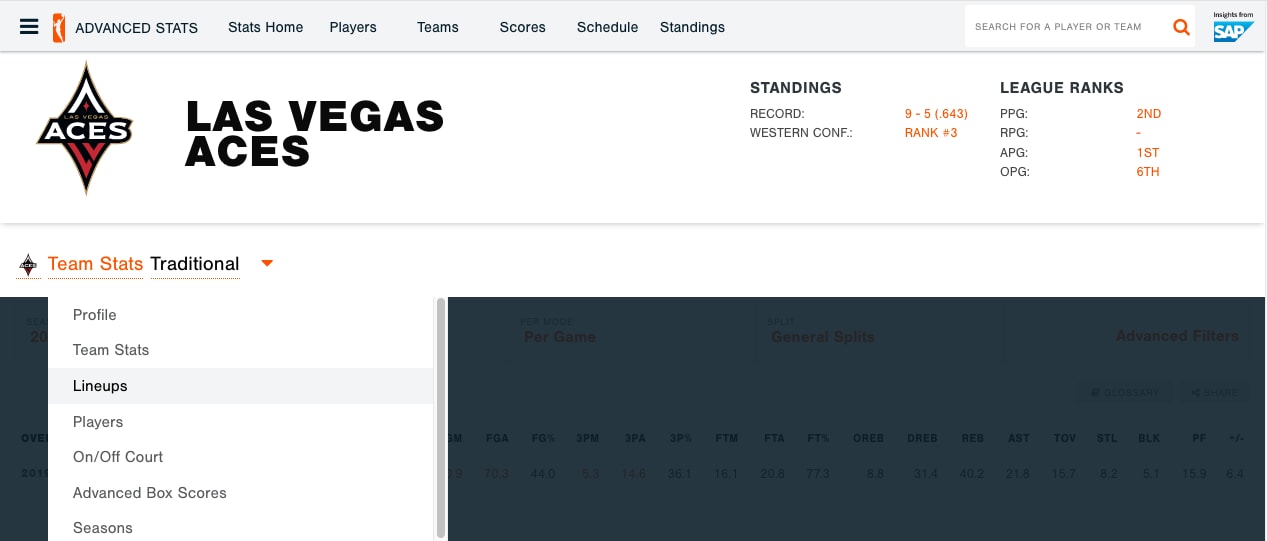This screenshot has width=1267, height=541.
Task: Focus the player or team search field
Action: point(1065,27)
